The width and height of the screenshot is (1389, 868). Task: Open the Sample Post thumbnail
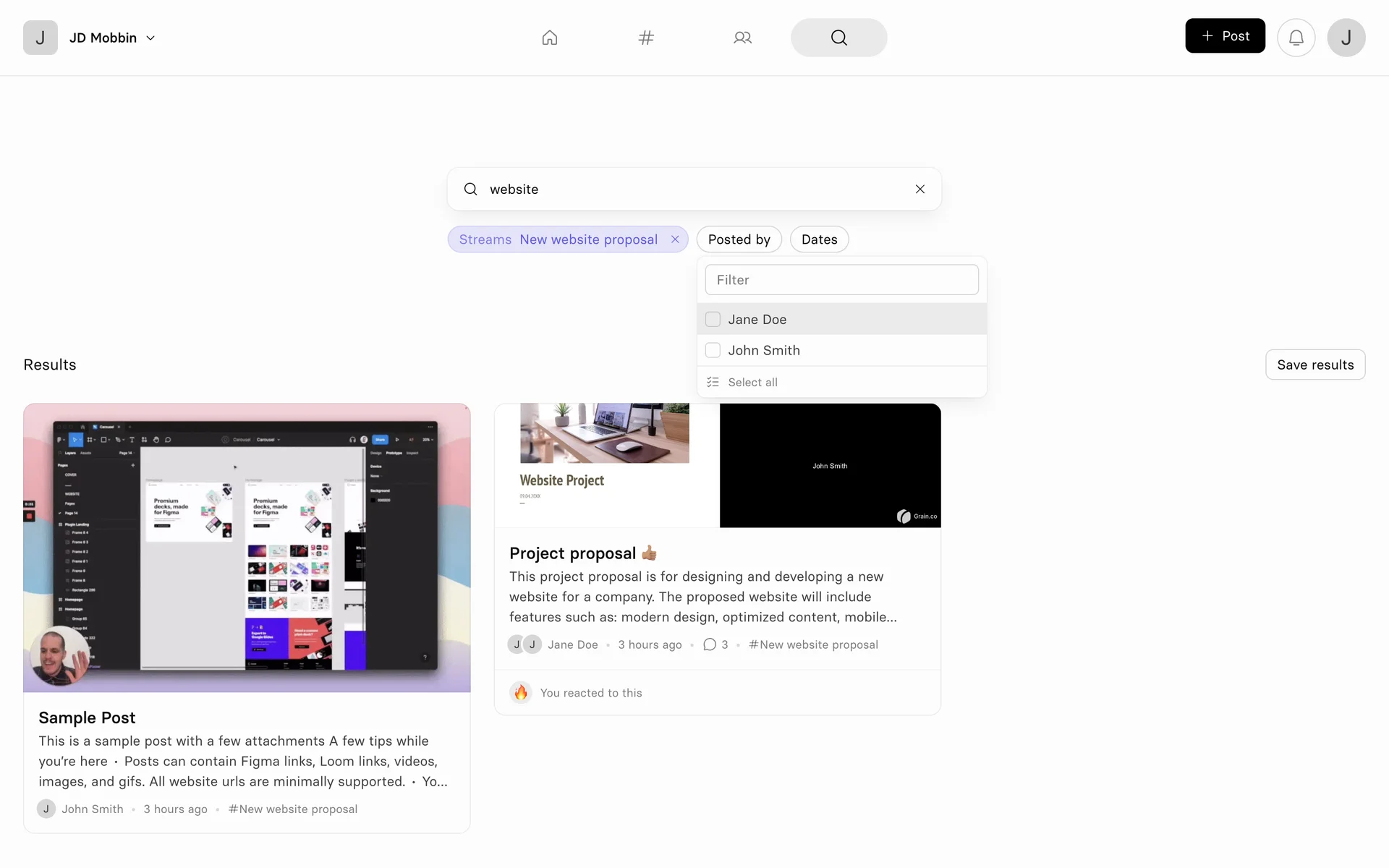tap(247, 548)
